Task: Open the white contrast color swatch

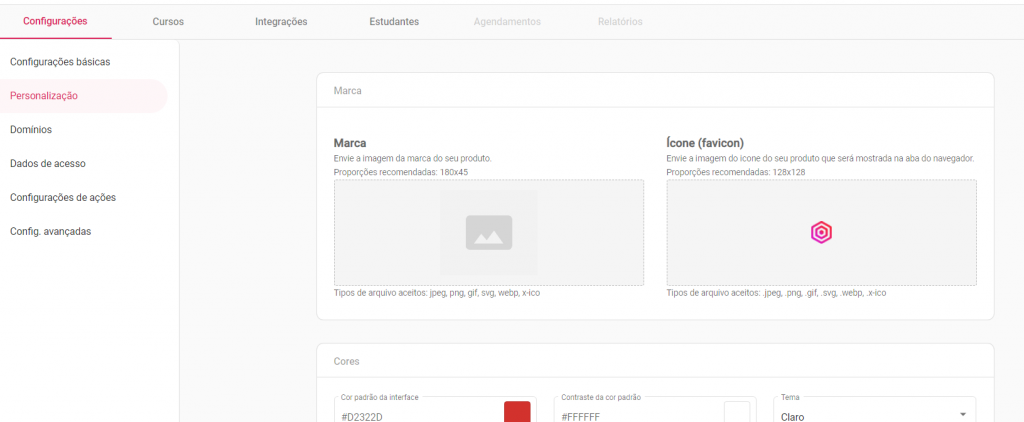Action: pyautogui.click(x=737, y=412)
